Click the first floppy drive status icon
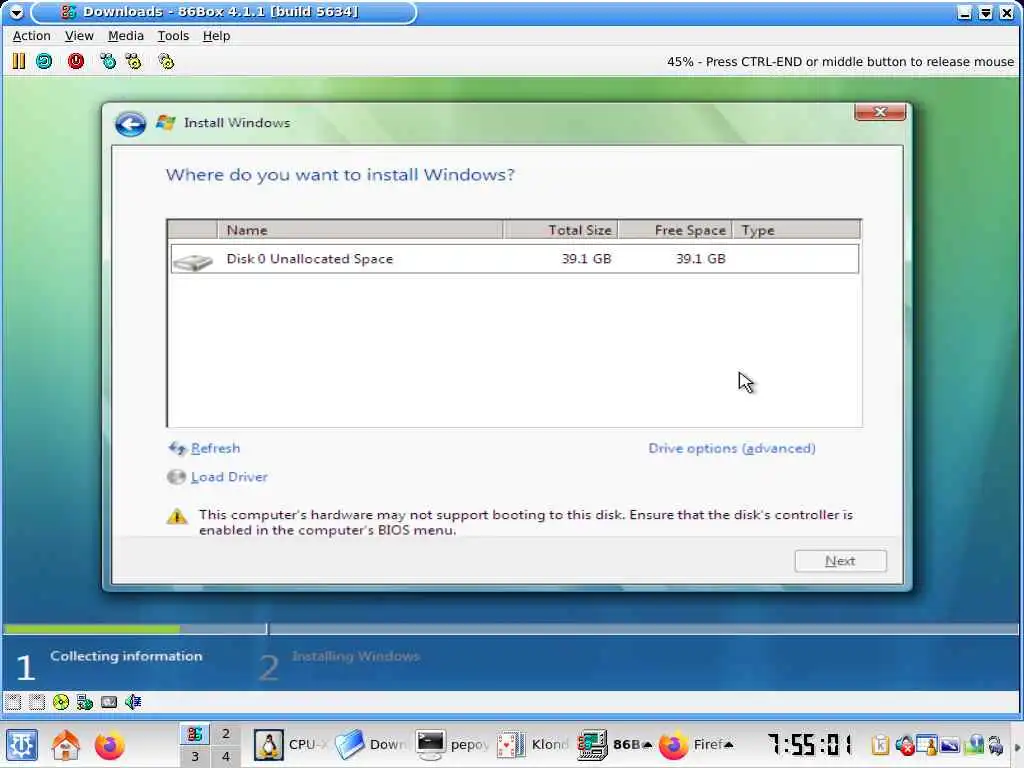Image resolution: width=1024 pixels, height=768 pixels. point(13,702)
